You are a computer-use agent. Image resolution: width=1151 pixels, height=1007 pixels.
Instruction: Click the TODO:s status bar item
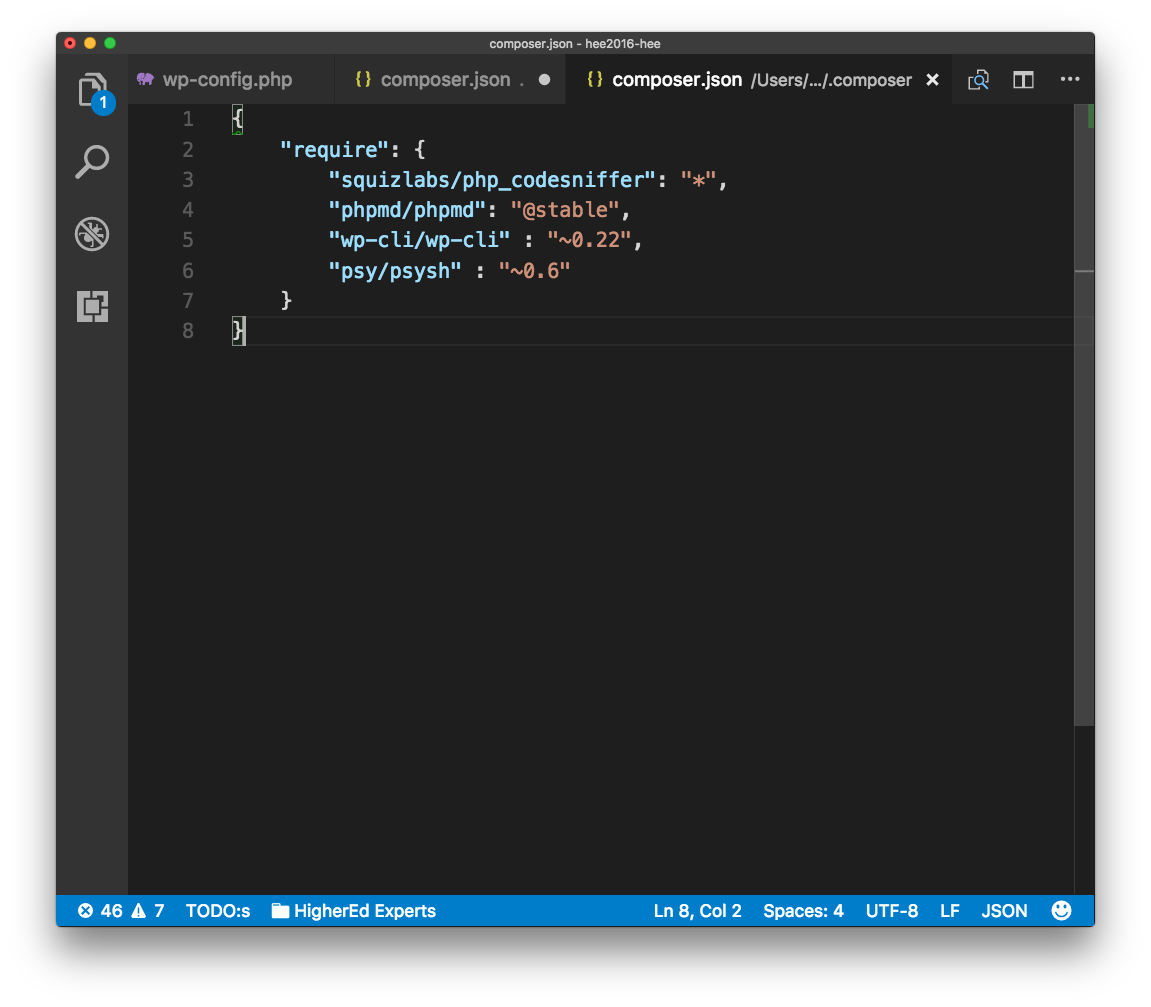pyautogui.click(x=218, y=911)
